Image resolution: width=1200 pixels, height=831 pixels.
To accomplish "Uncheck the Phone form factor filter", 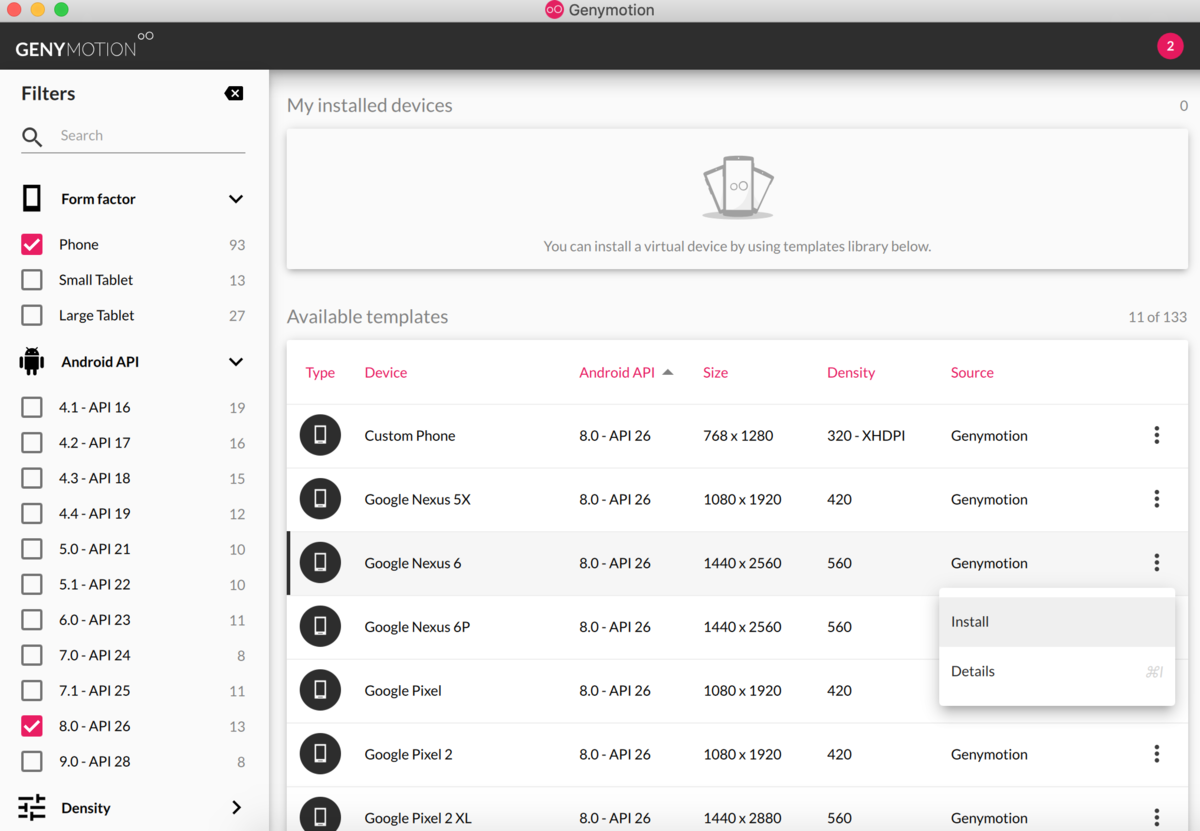I will coord(32,244).
